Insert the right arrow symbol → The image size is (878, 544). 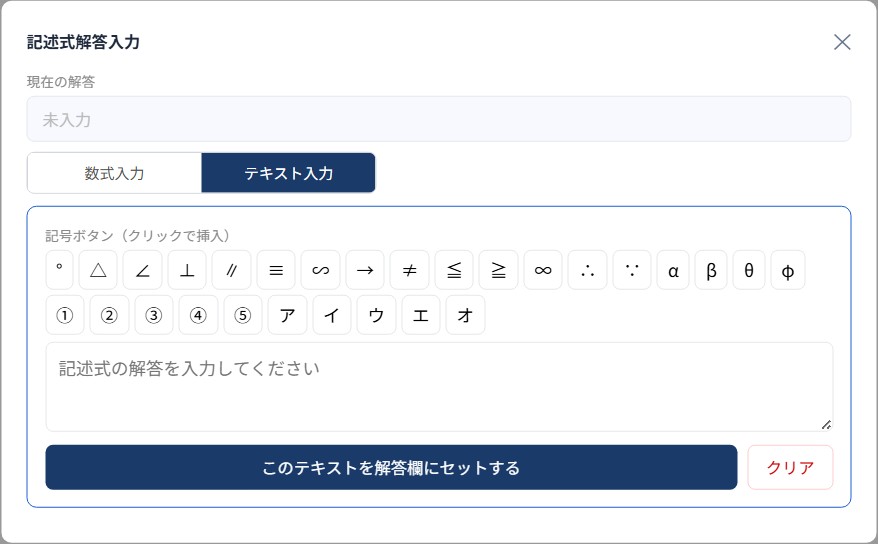point(365,270)
